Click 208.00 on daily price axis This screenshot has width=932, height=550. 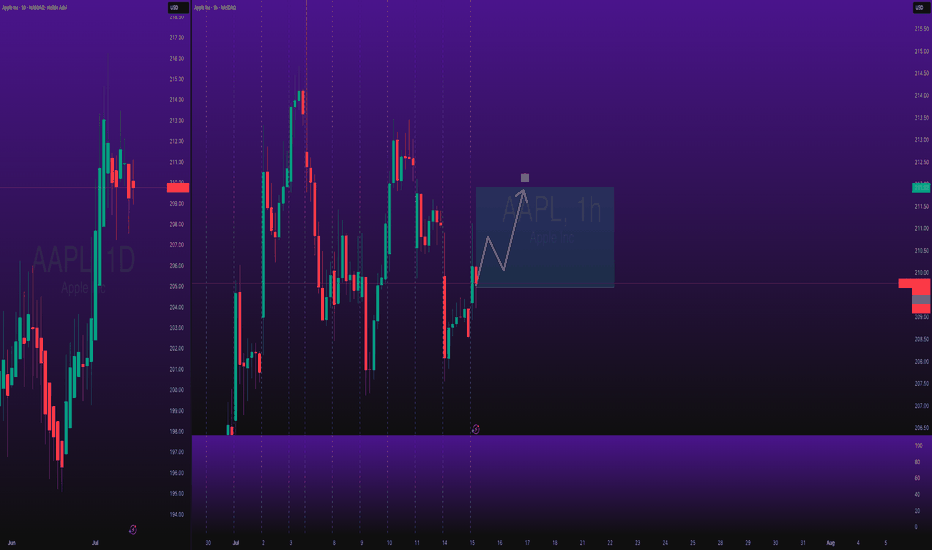[177, 225]
